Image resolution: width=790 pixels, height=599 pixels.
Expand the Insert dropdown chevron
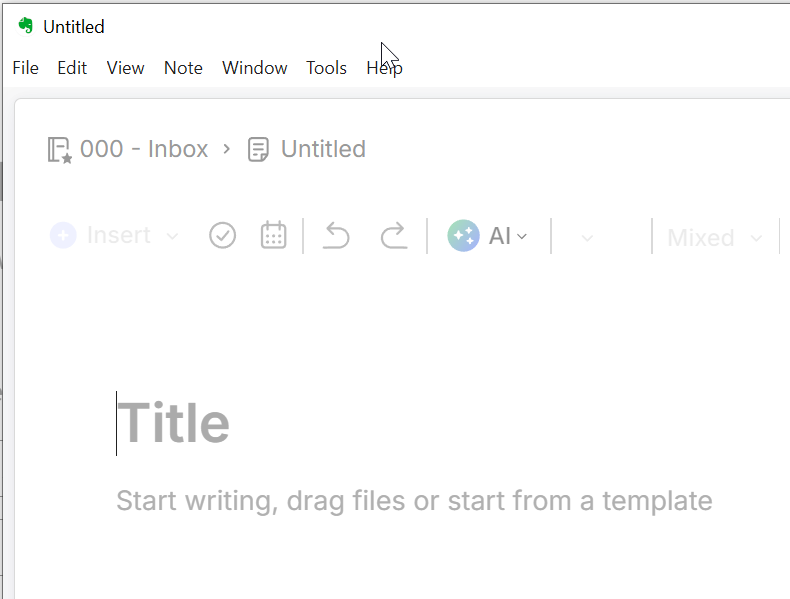tap(172, 236)
